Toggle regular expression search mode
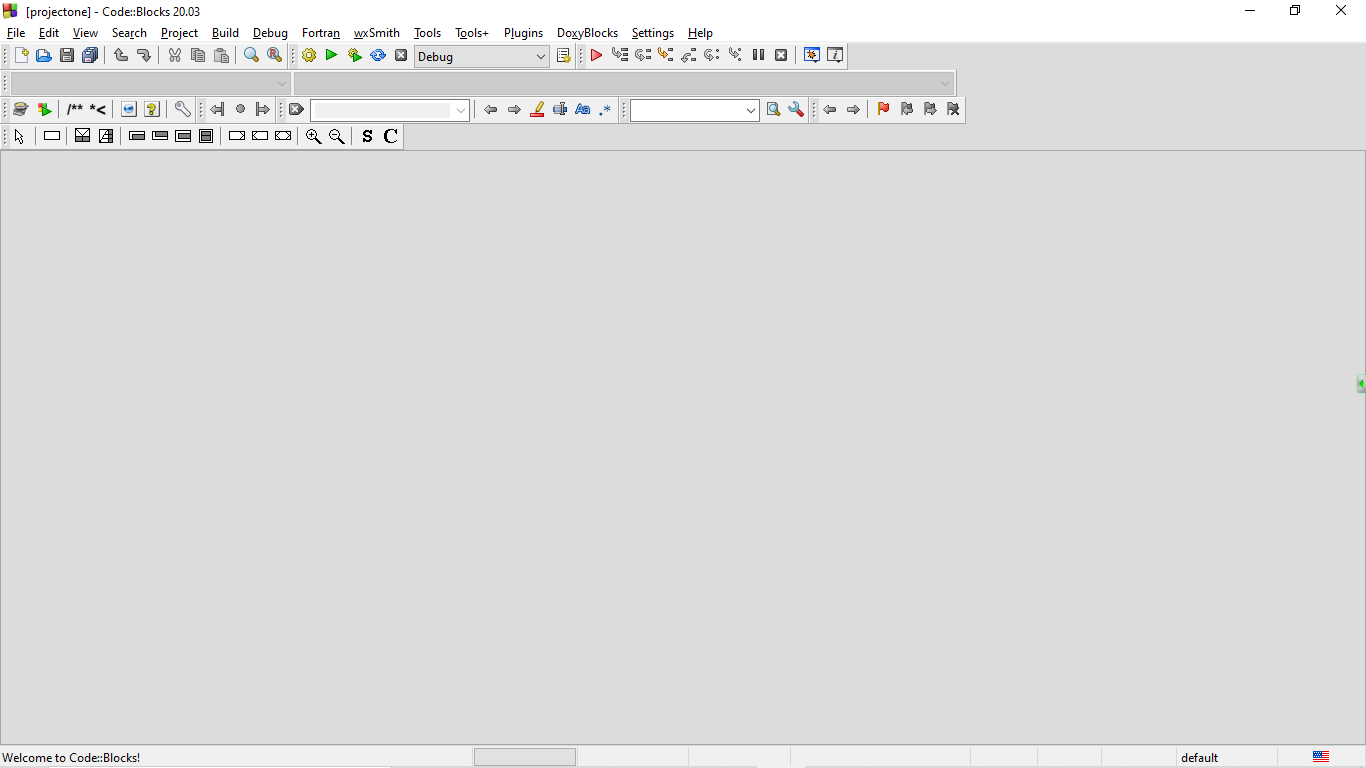1366x768 pixels. (x=606, y=110)
